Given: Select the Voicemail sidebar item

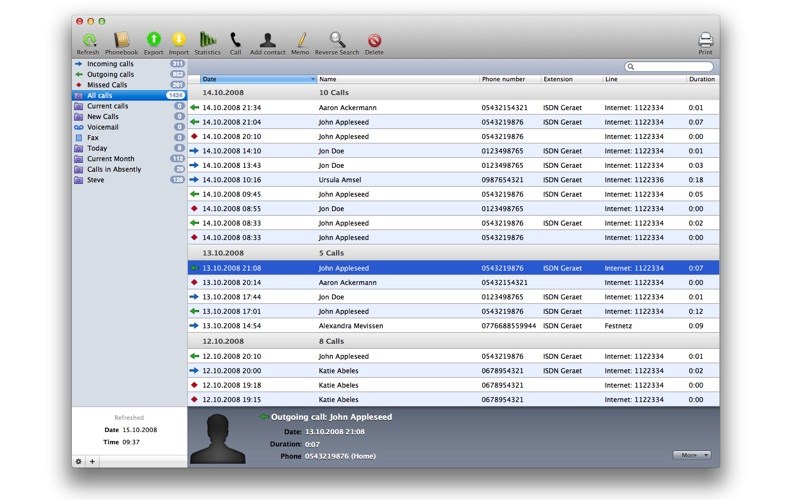Looking at the screenshot, I should 103,127.
